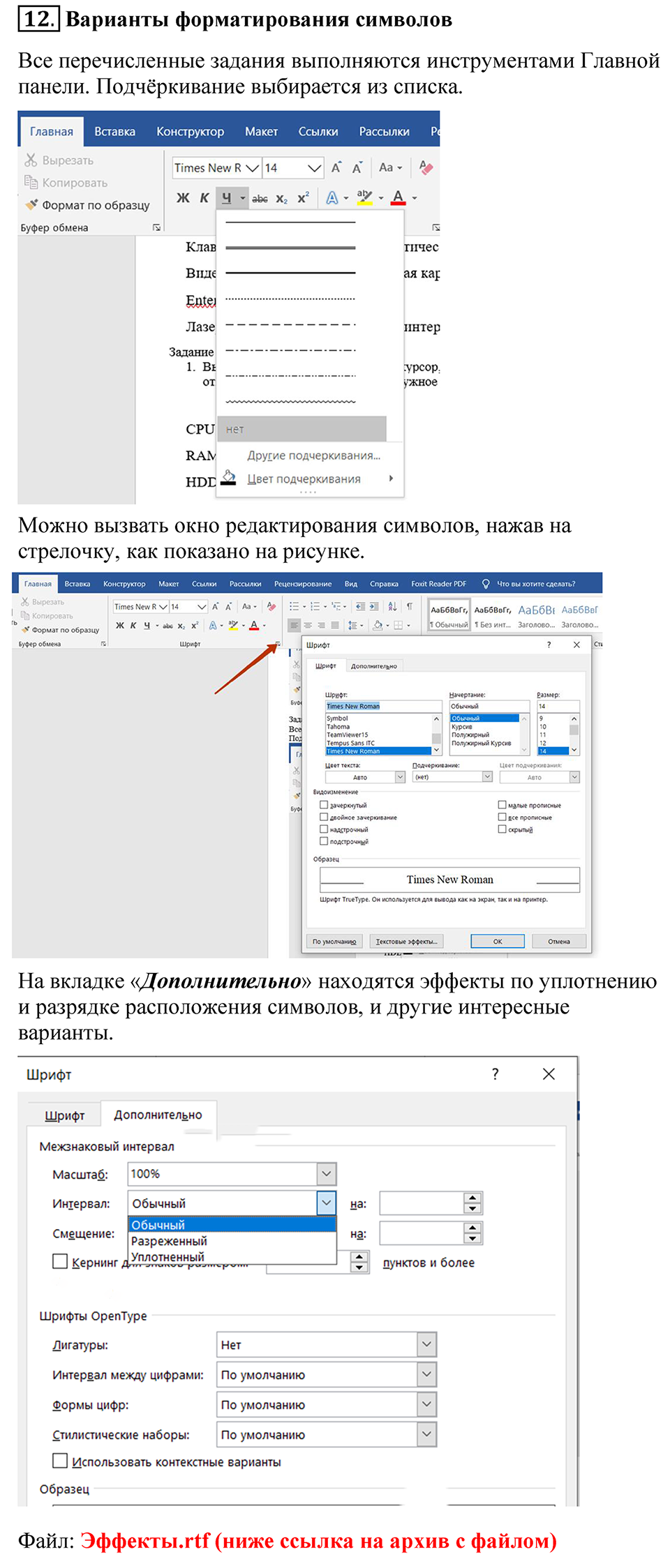670x1568 pixels.
Task: Open the 'Рецензирование' ribbon tab
Action: pyautogui.click(x=302, y=584)
